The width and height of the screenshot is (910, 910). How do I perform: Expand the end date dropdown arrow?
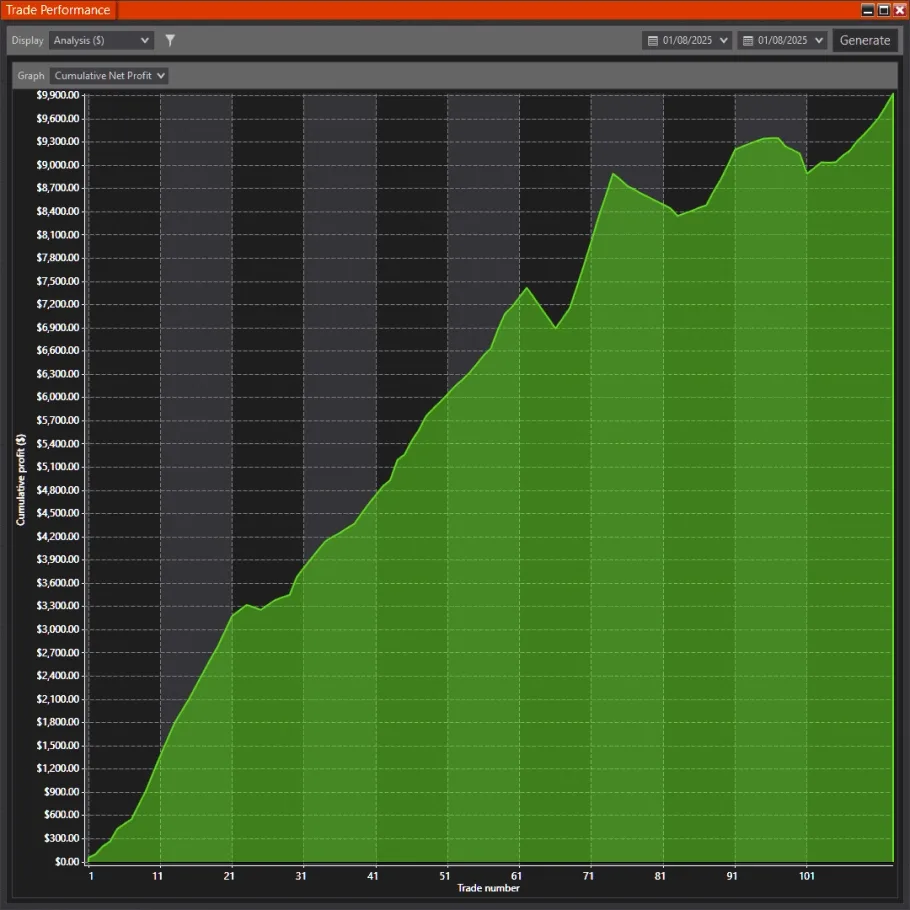click(819, 41)
